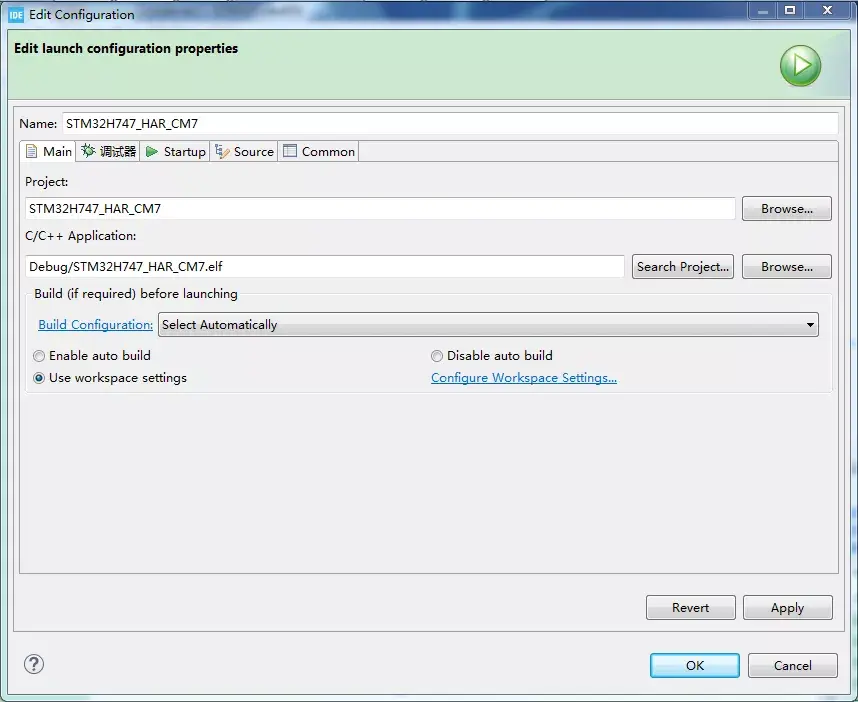The width and height of the screenshot is (858, 702).
Task: Click the Startup tab play icon
Action: coord(152,152)
